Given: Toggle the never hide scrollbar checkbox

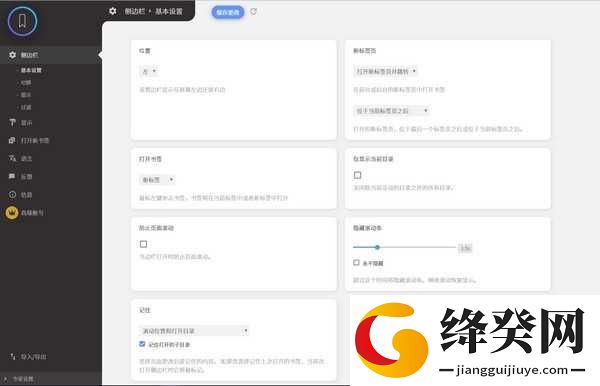Looking at the screenshot, I should click(x=356, y=262).
